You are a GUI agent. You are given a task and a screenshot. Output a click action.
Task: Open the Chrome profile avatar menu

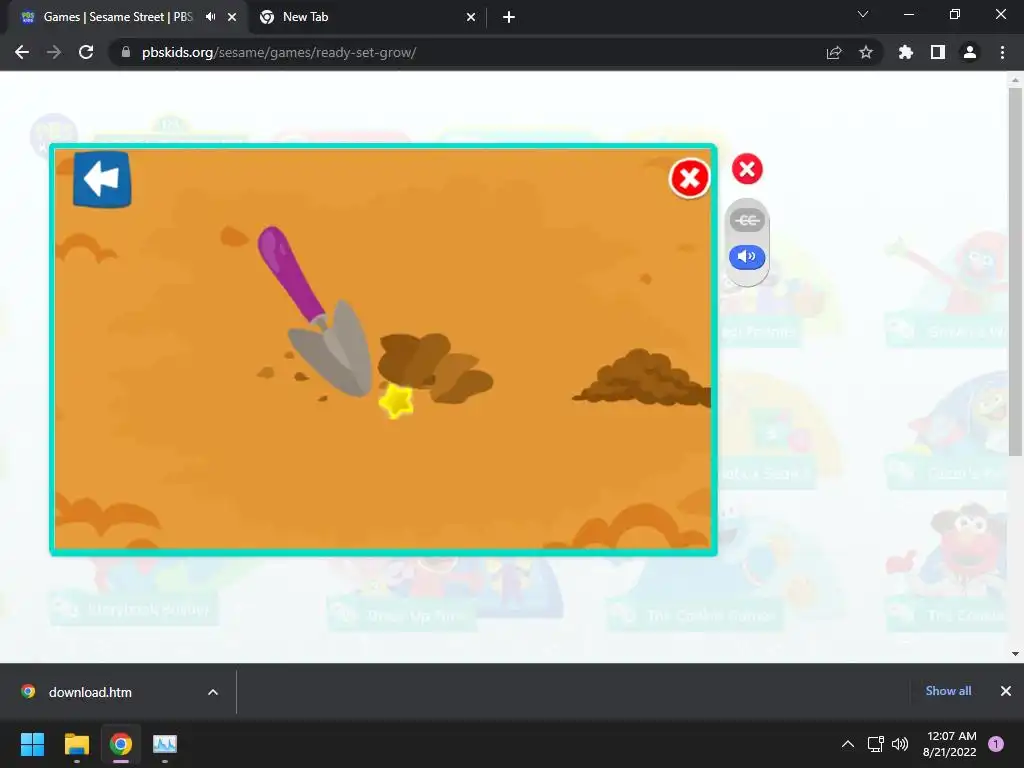[970, 52]
